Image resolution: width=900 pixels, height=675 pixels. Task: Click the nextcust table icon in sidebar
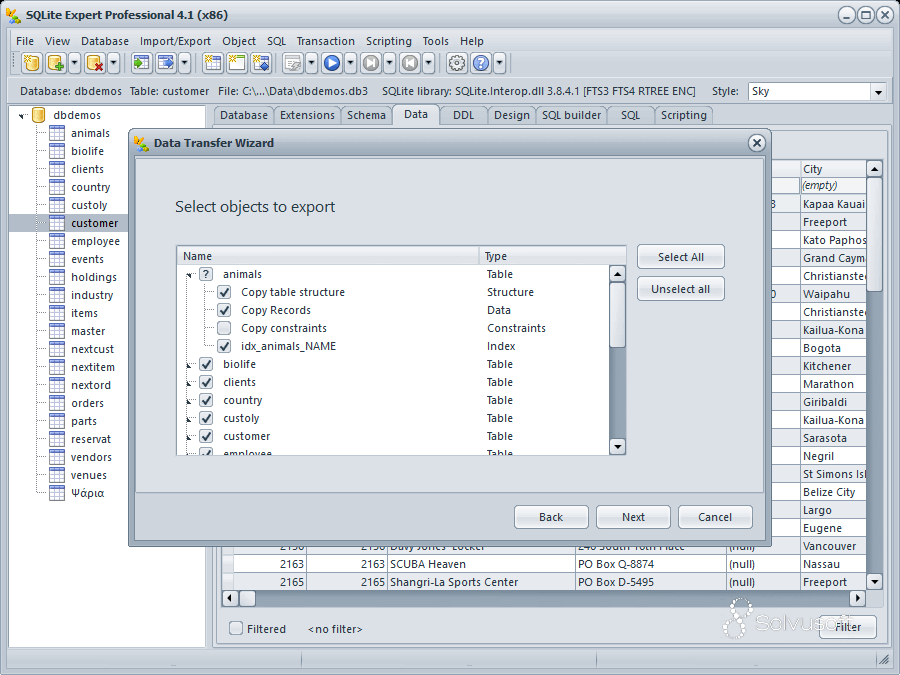(57, 349)
